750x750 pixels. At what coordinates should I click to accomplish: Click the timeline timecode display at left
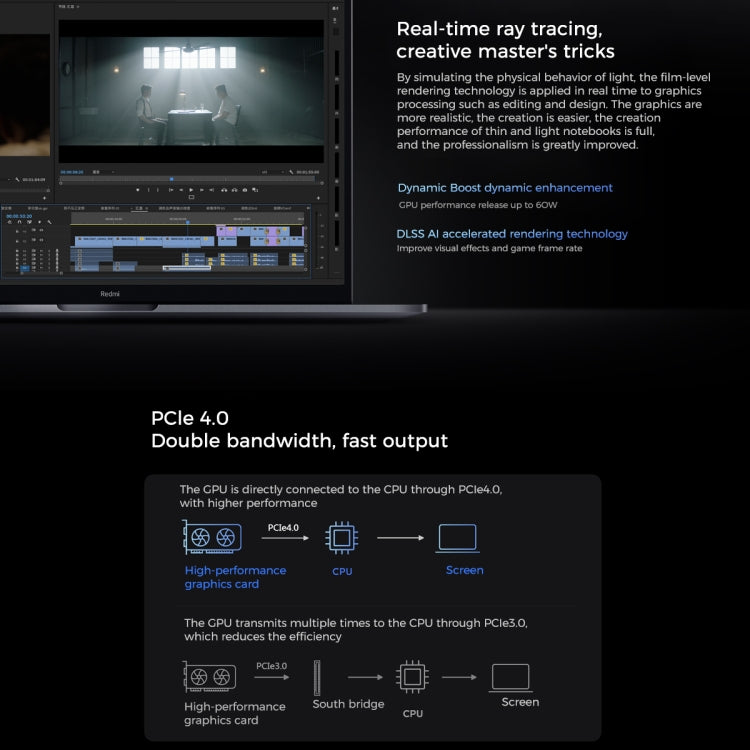(21, 217)
